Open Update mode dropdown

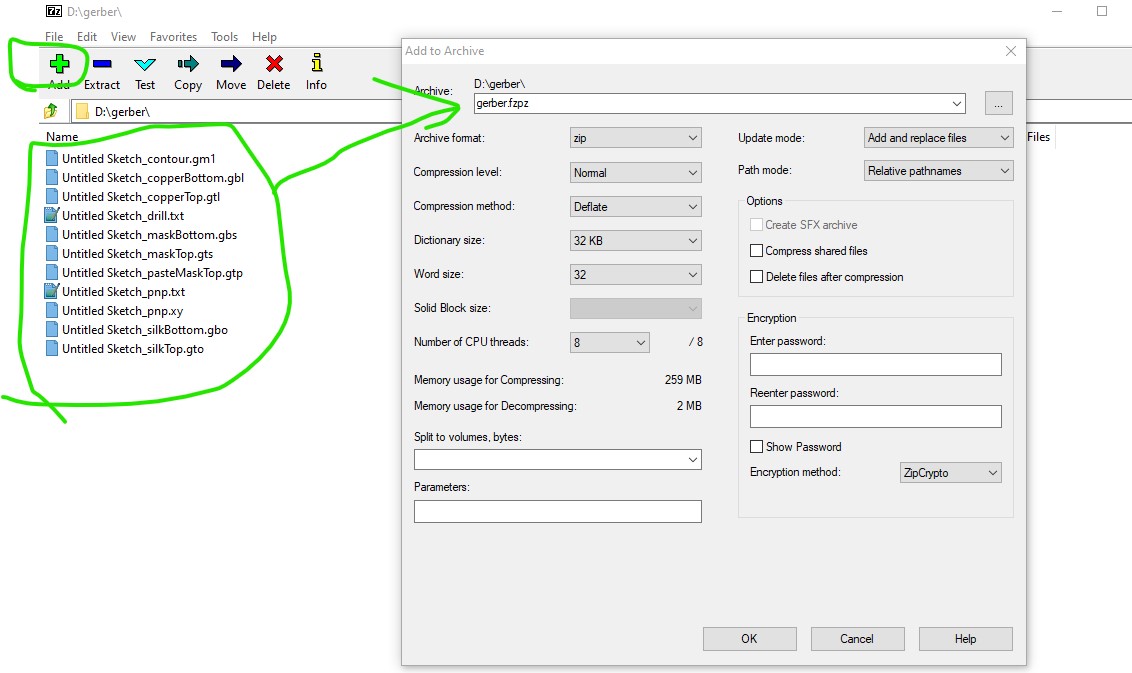[x=939, y=138]
